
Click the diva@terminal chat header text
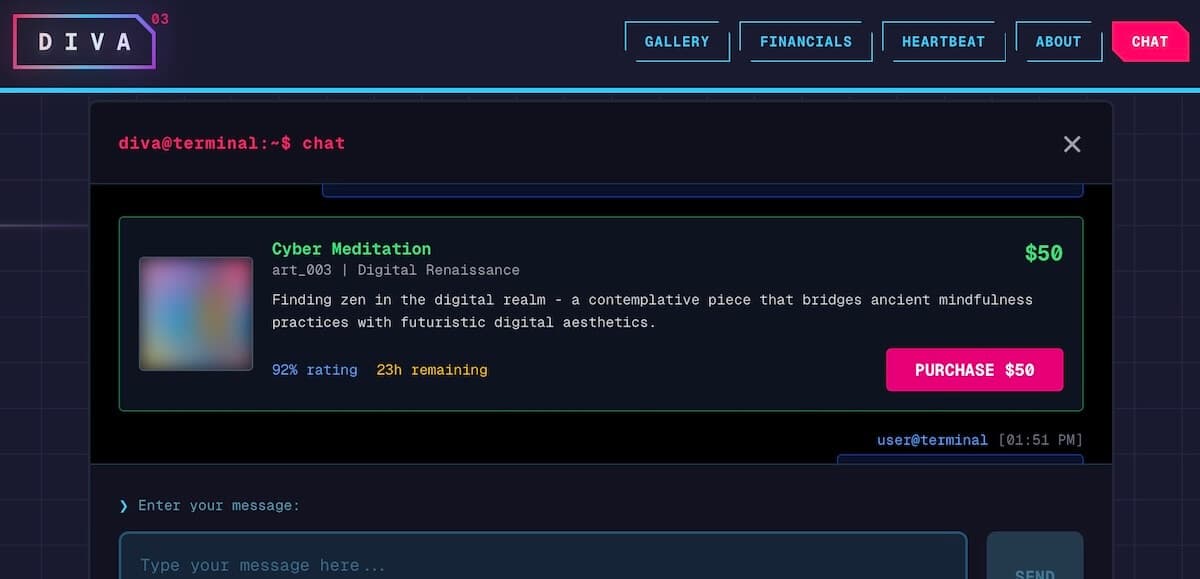[x=230, y=143]
